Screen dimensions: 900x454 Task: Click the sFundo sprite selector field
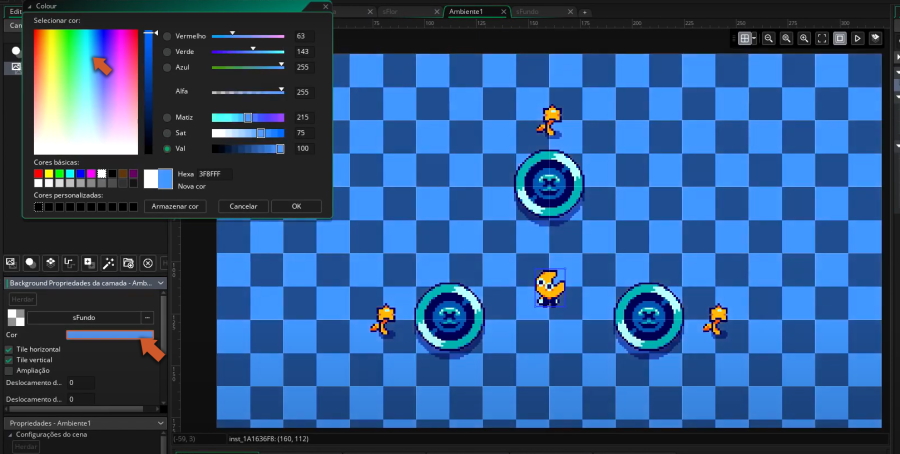(x=84, y=317)
